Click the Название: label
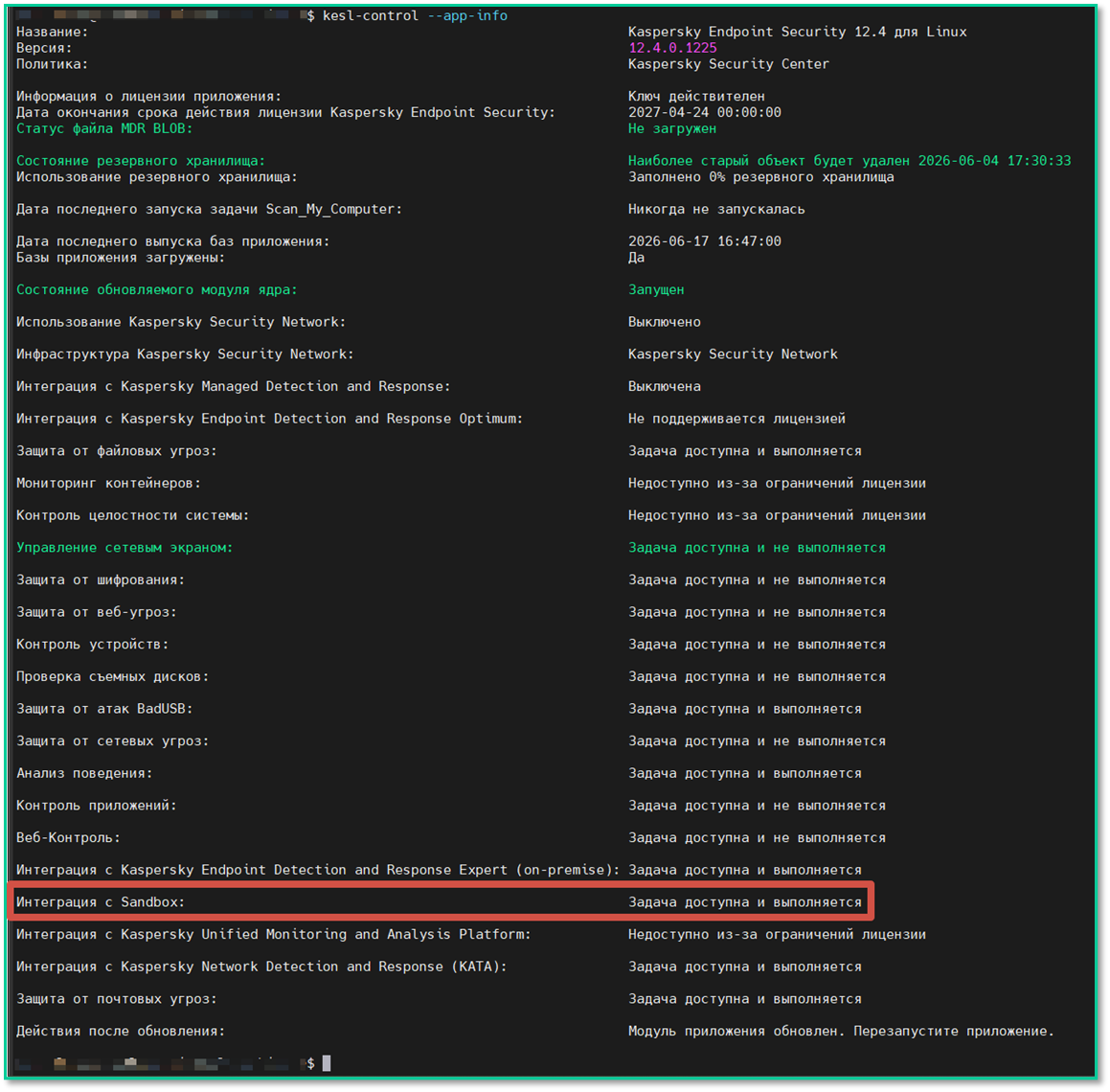The height and width of the screenshot is (1092, 1110). 53,32
